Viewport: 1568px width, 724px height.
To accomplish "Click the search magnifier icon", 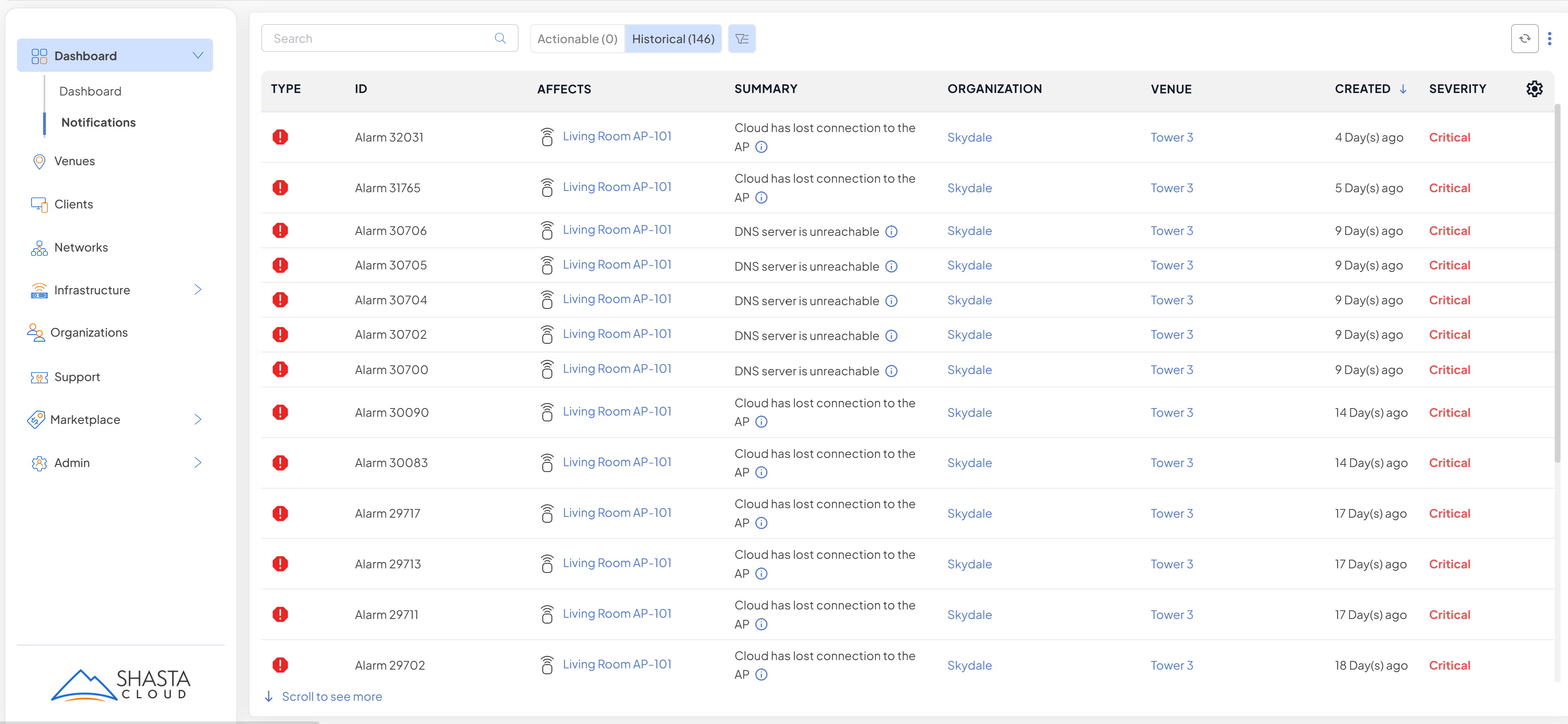I will pyautogui.click(x=500, y=38).
